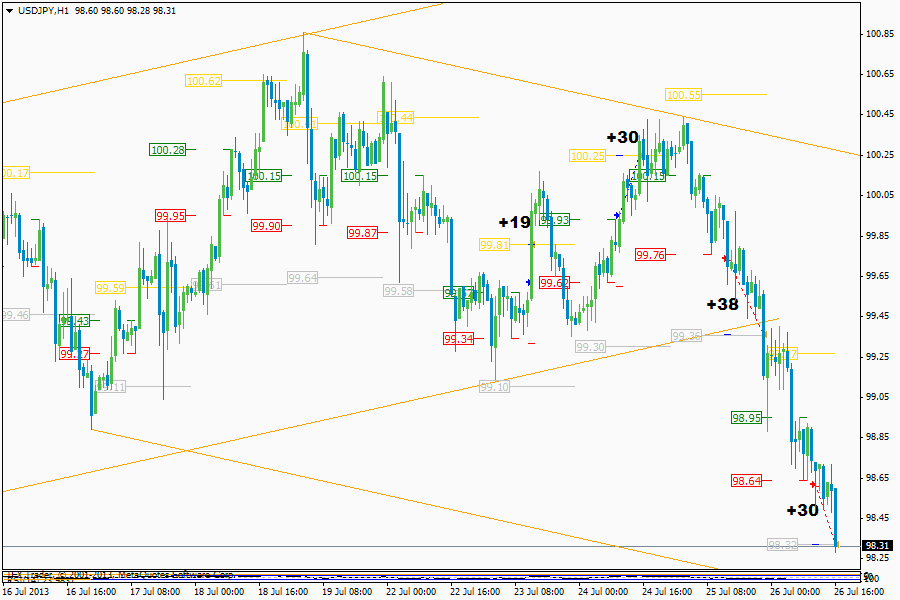Select the yellow 100.44 price label
Screen dimensions: 900x600
(395, 118)
